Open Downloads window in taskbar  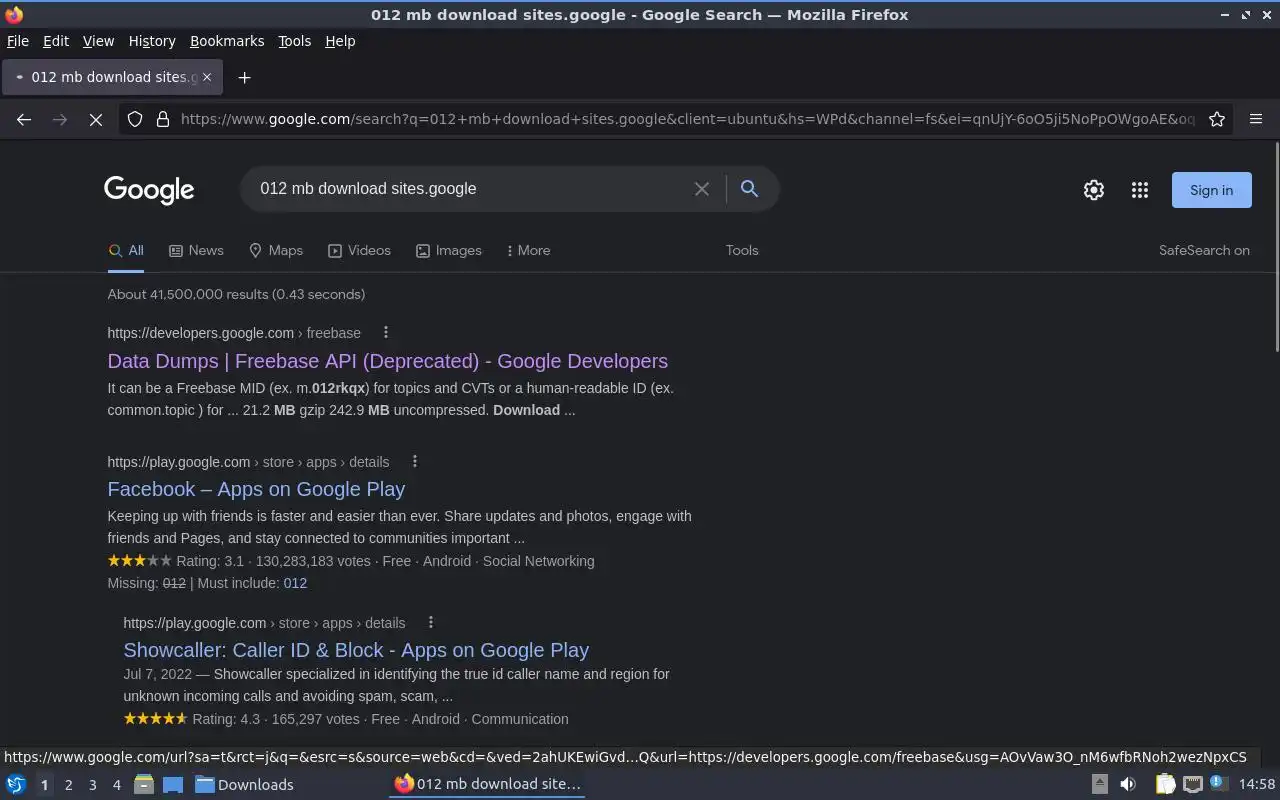coord(244,784)
